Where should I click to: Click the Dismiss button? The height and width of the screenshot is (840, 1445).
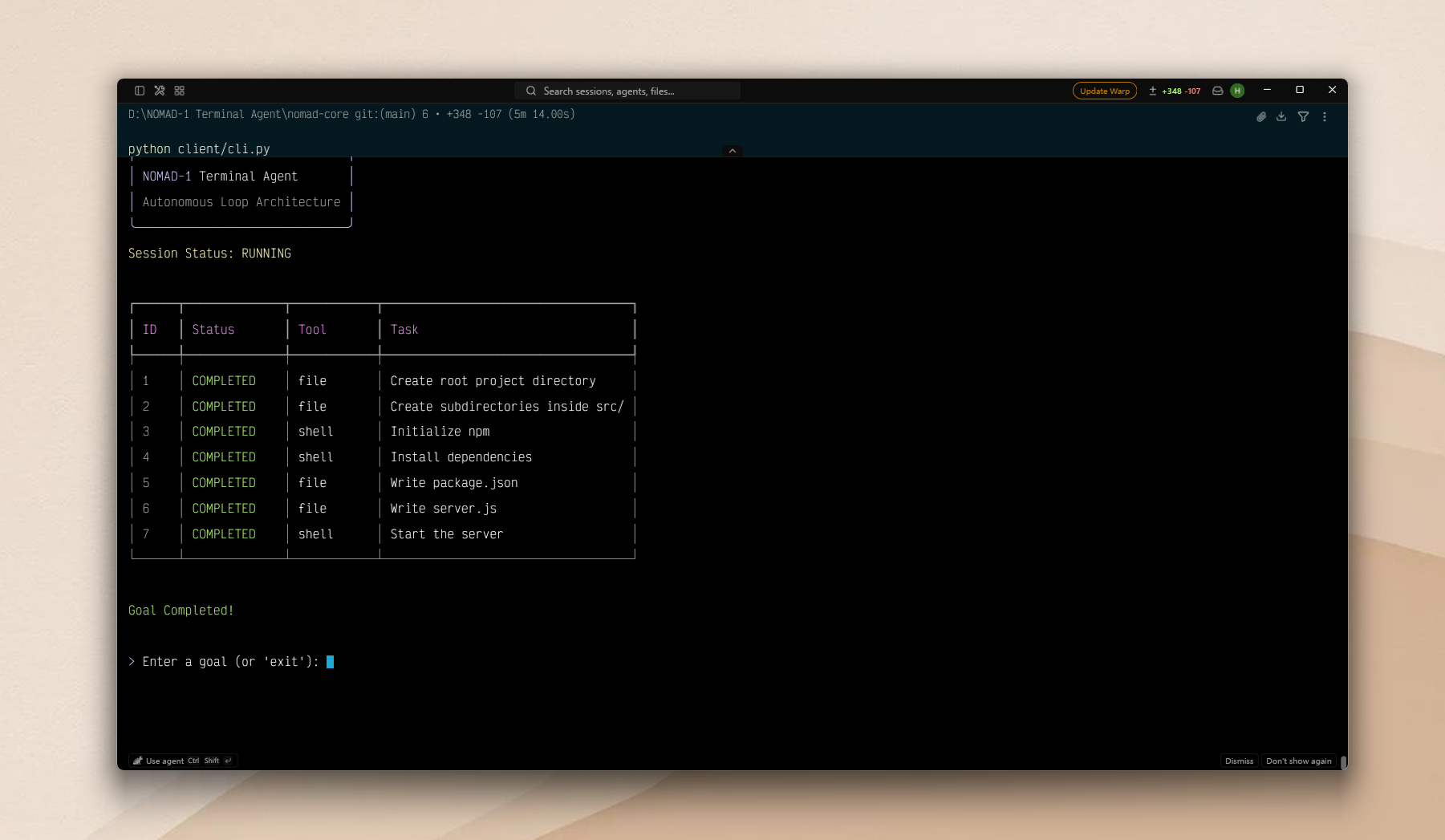click(1239, 761)
